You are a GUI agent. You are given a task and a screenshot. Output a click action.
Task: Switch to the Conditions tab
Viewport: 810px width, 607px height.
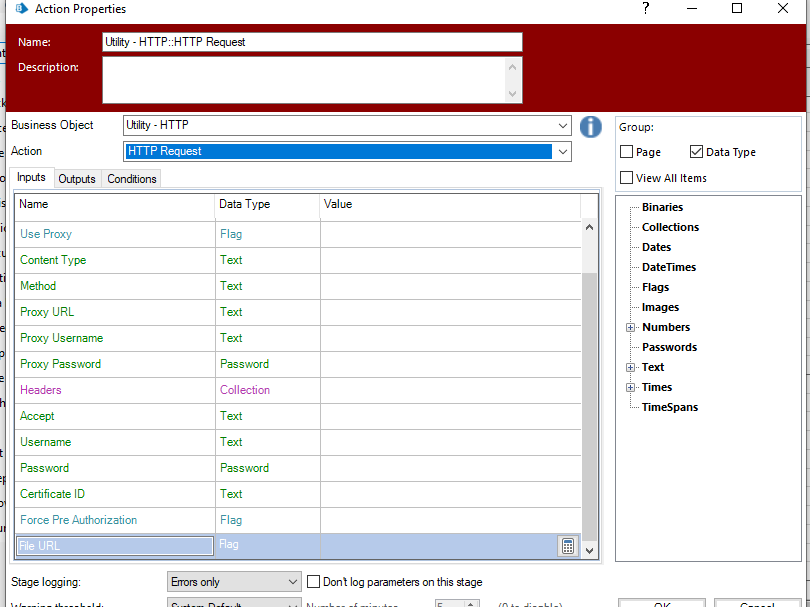(132, 179)
